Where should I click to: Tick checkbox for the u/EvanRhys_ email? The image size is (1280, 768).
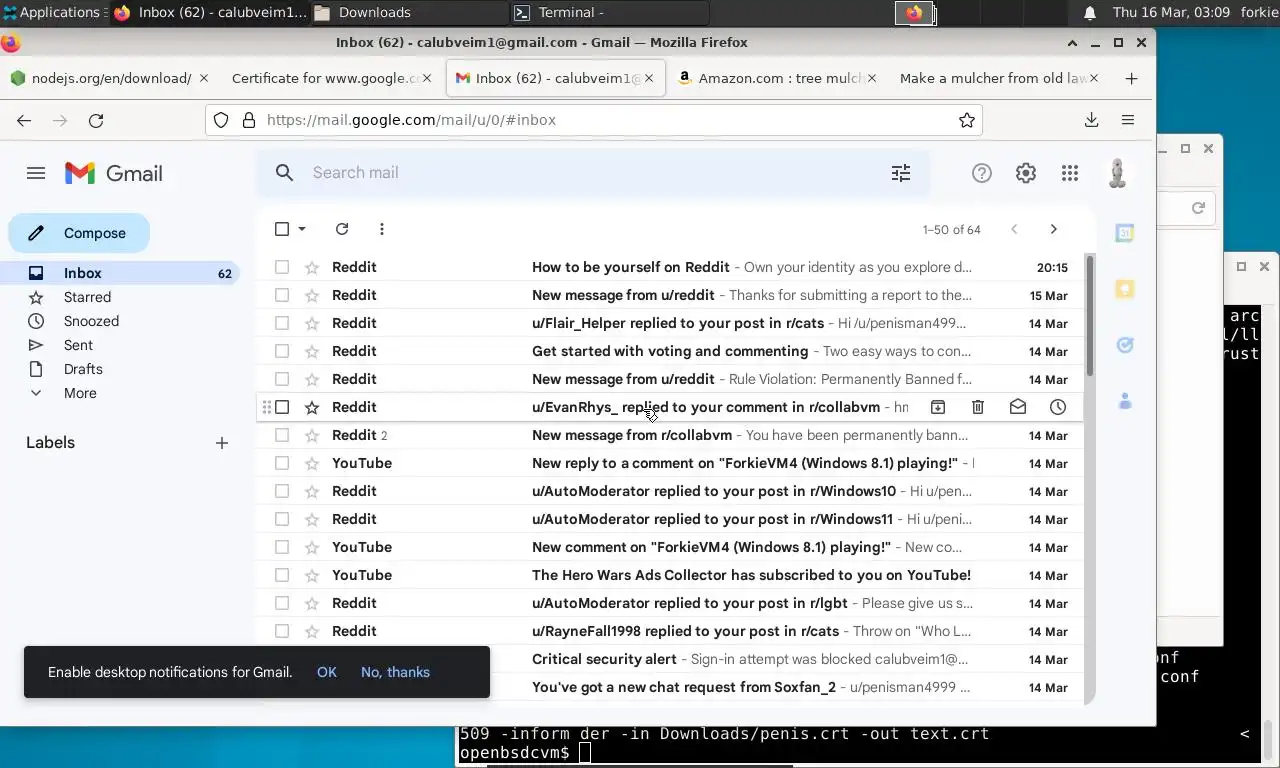pyautogui.click(x=282, y=407)
